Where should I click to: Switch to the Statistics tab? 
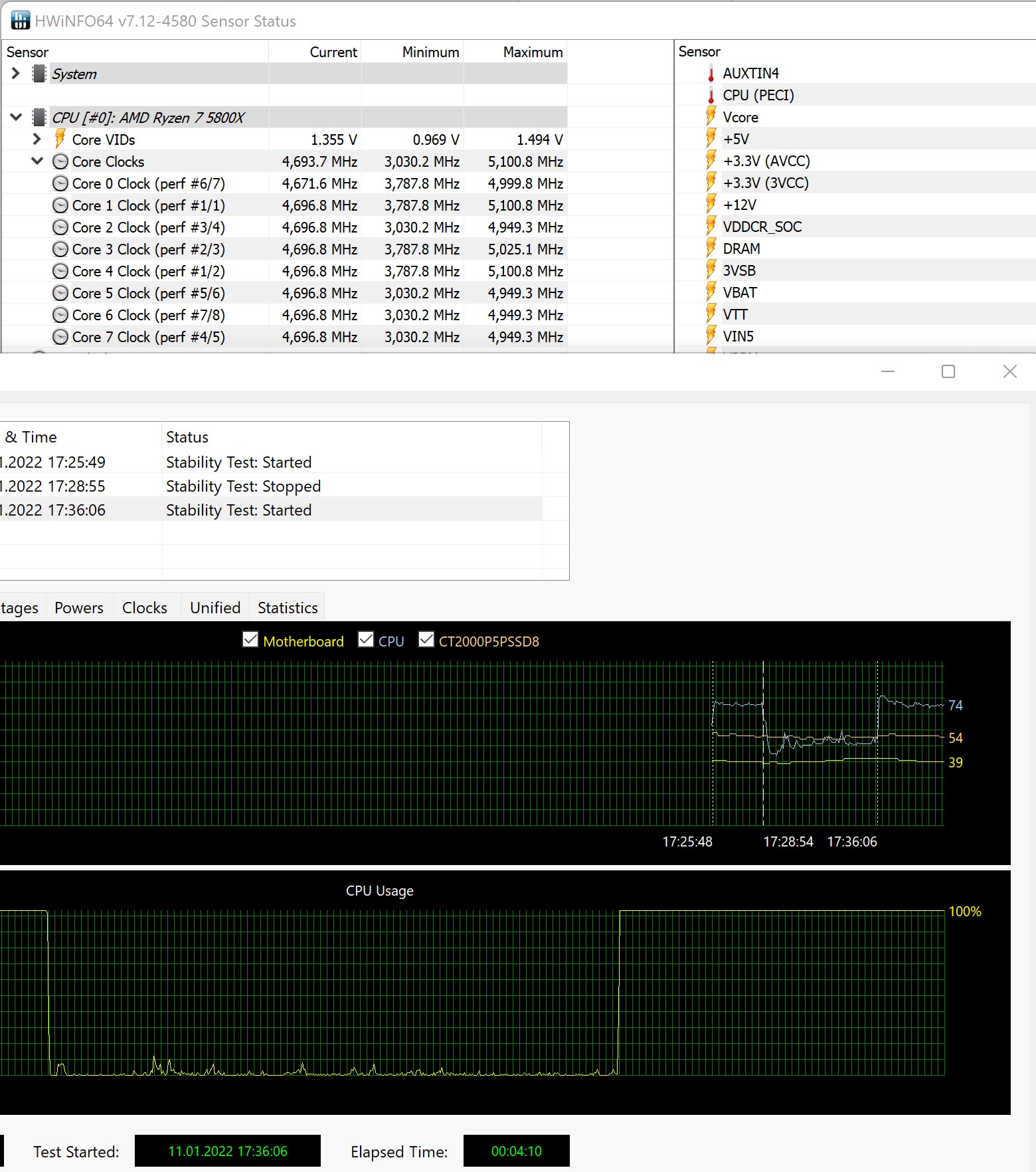click(288, 608)
